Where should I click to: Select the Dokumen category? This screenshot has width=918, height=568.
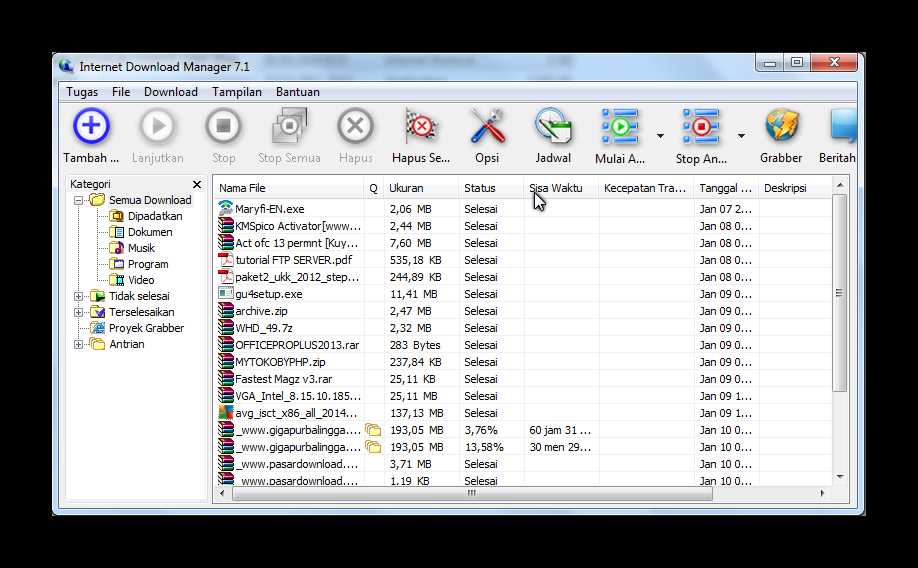coord(150,232)
